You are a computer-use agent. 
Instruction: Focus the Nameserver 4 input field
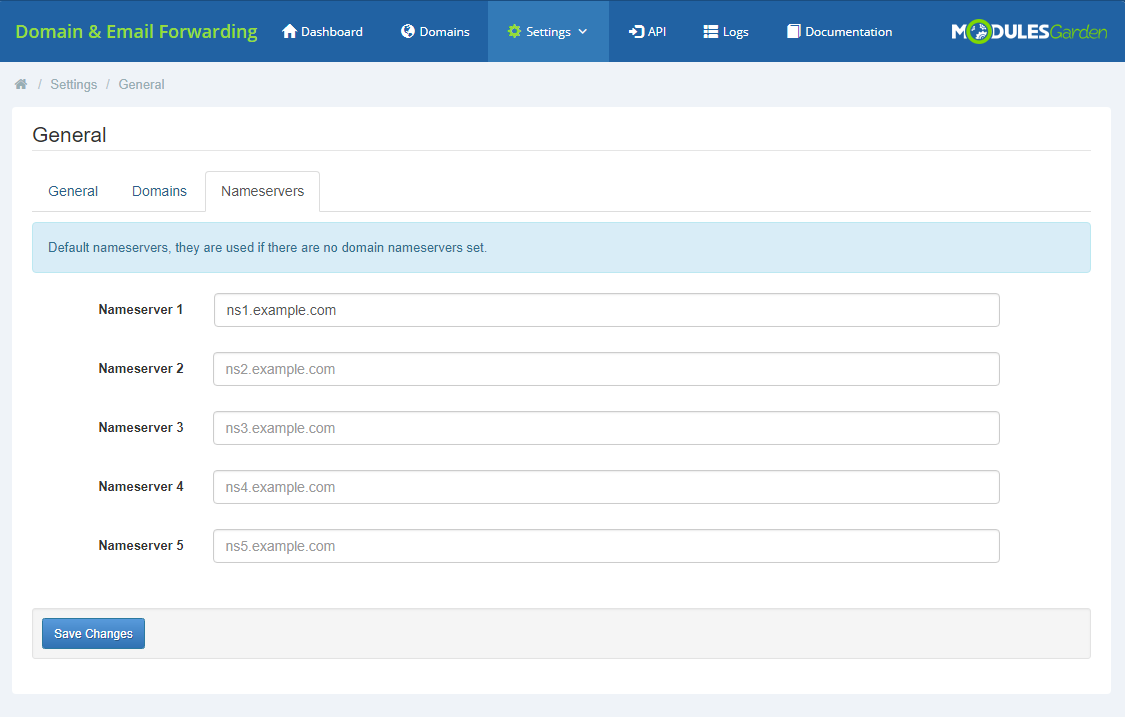click(x=606, y=487)
